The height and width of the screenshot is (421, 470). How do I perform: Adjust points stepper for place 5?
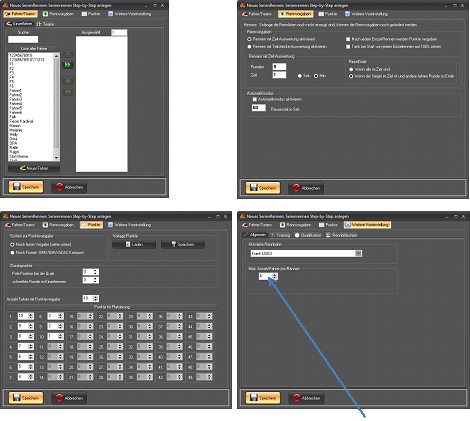coord(30,357)
